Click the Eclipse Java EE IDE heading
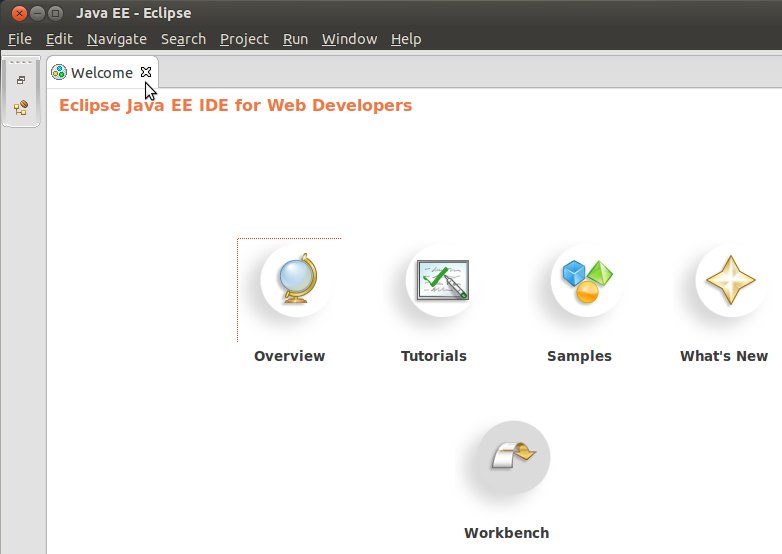Viewport: 782px width, 554px height. (235, 105)
